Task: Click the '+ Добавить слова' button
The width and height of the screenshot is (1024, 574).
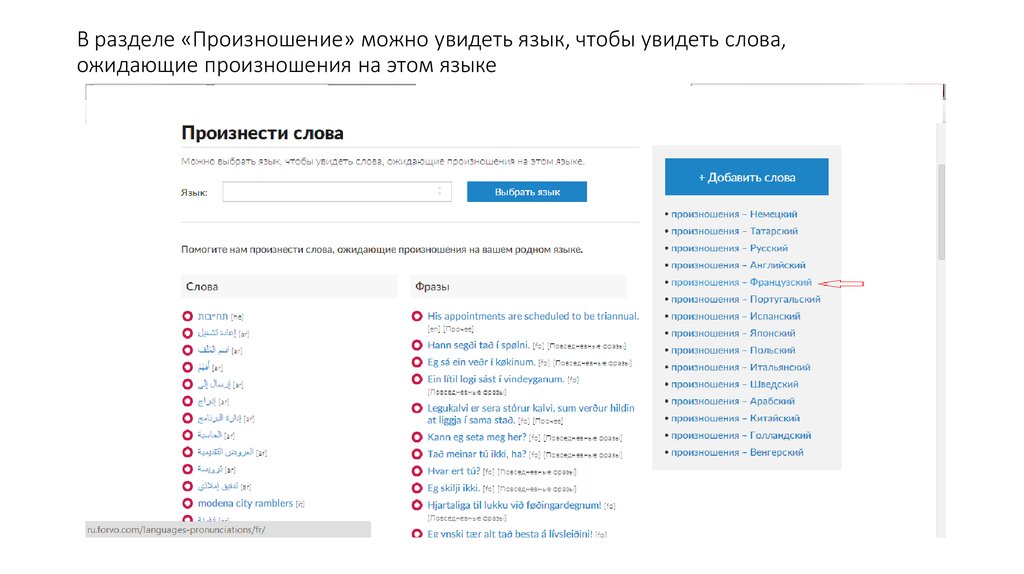Action: click(x=746, y=177)
